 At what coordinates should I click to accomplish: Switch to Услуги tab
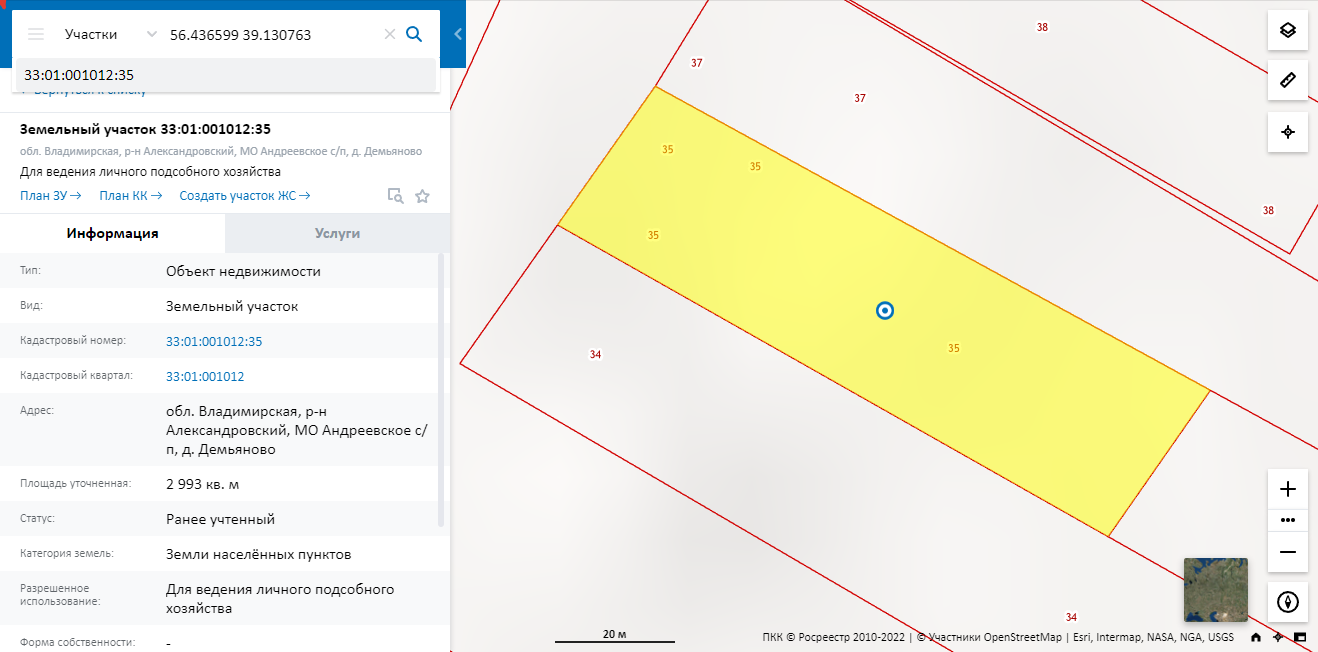[337, 233]
